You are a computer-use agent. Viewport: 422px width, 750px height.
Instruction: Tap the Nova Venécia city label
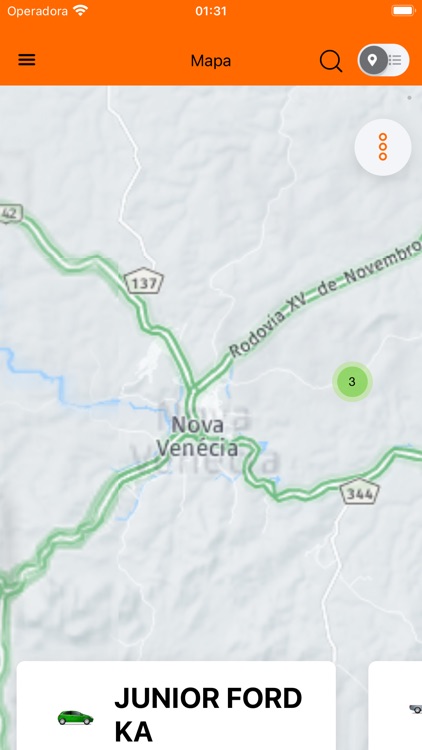[197, 436]
